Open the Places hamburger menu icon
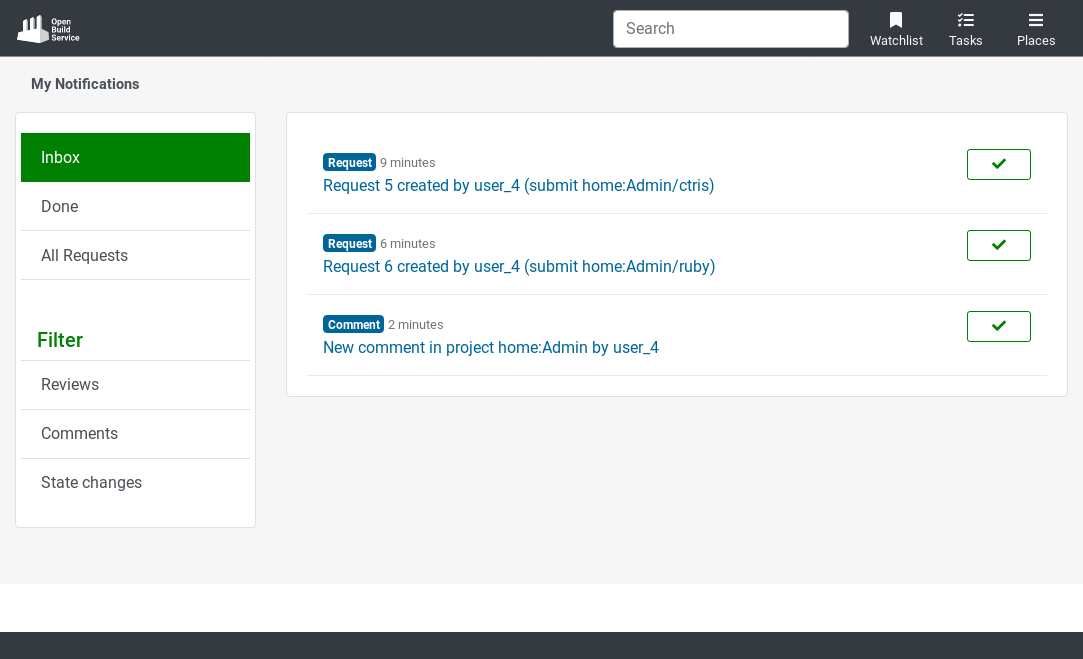Viewport: 1083px width, 659px height. coord(1035,20)
